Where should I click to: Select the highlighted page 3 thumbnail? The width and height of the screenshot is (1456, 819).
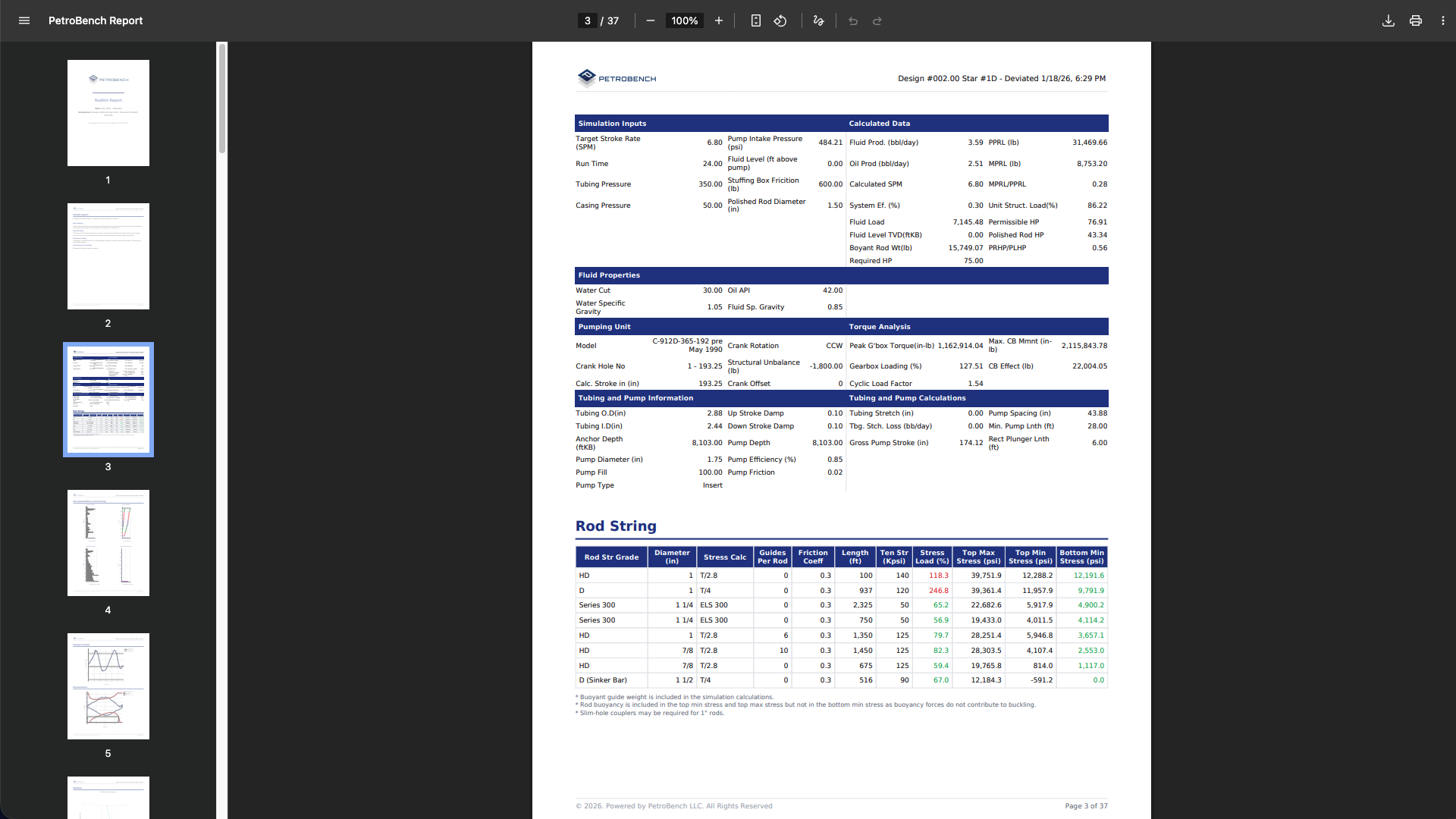pyautogui.click(x=108, y=399)
